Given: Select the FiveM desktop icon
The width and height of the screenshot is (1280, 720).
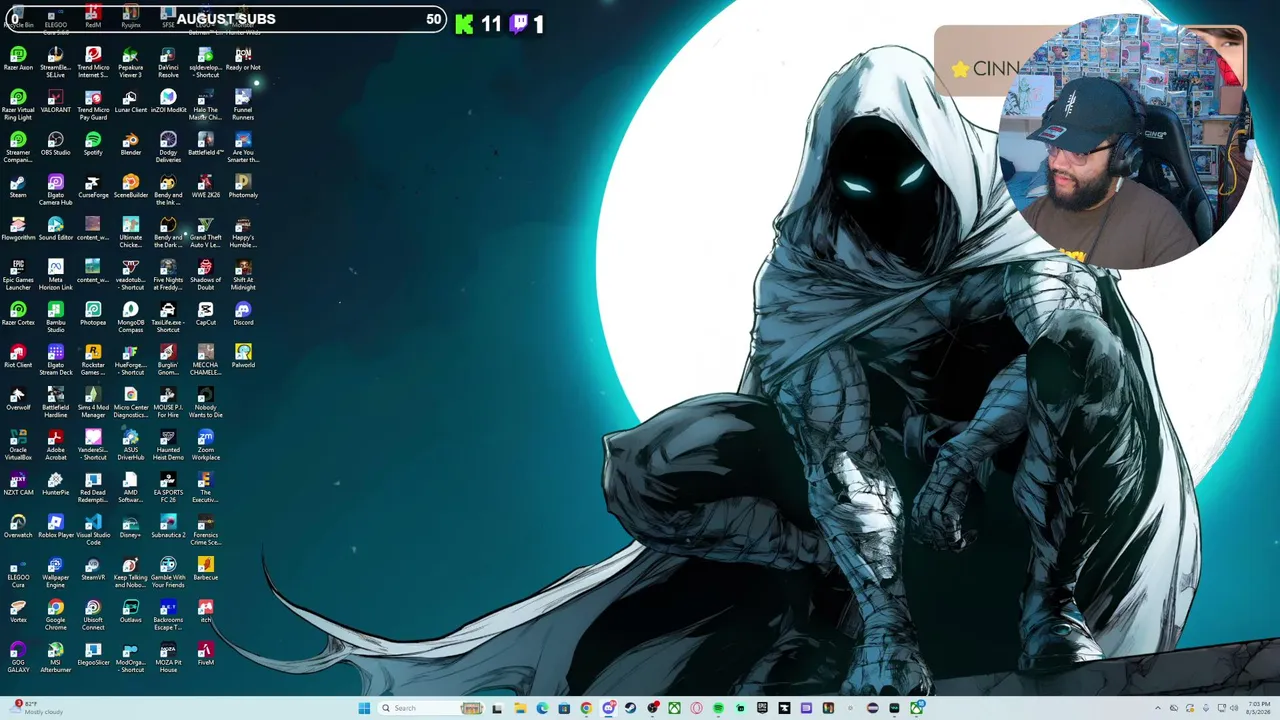Looking at the screenshot, I should click(206, 655).
